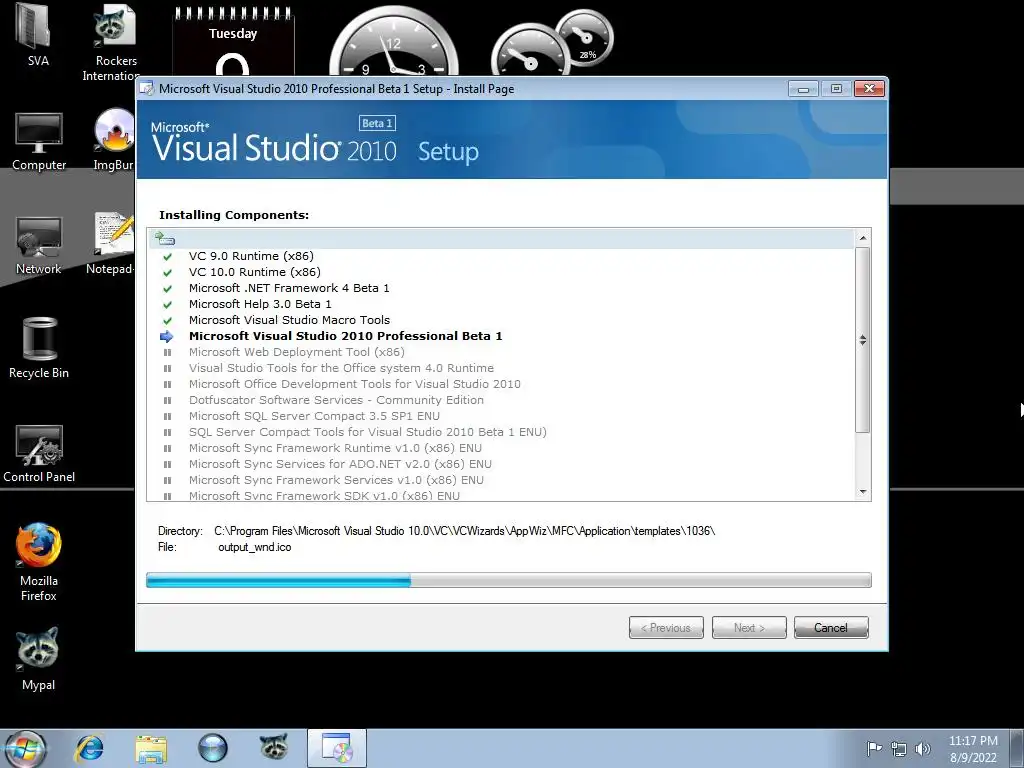The width and height of the screenshot is (1024, 768).
Task: Launch ImgBurn from the desktop
Action: pyautogui.click(x=114, y=140)
